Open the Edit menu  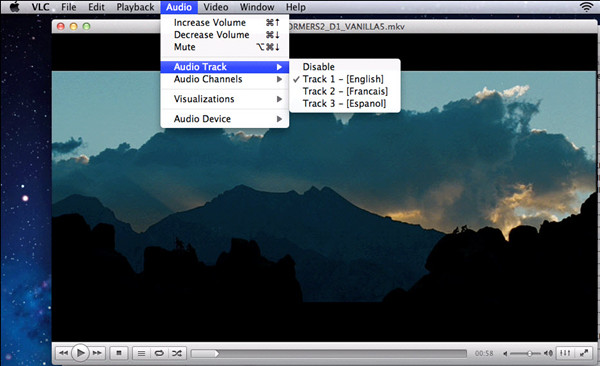(x=96, y=7)
